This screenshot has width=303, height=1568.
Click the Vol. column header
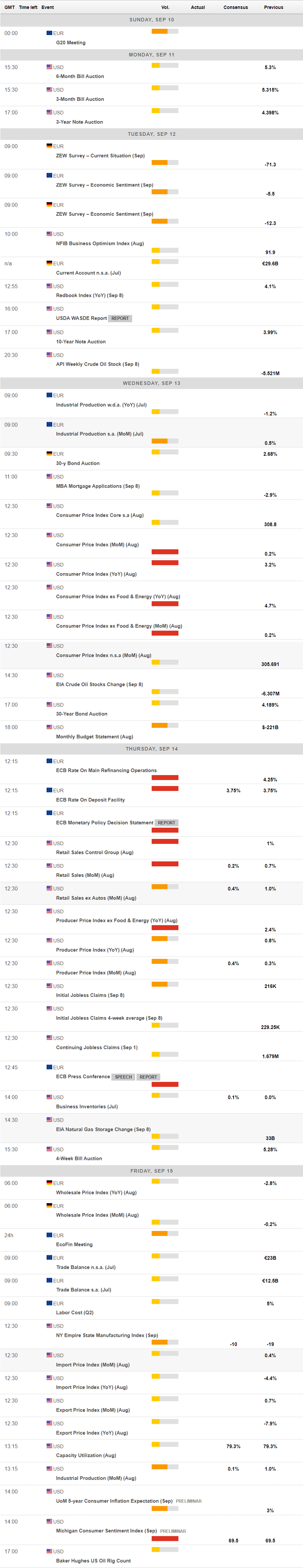(x=165, y=7)
